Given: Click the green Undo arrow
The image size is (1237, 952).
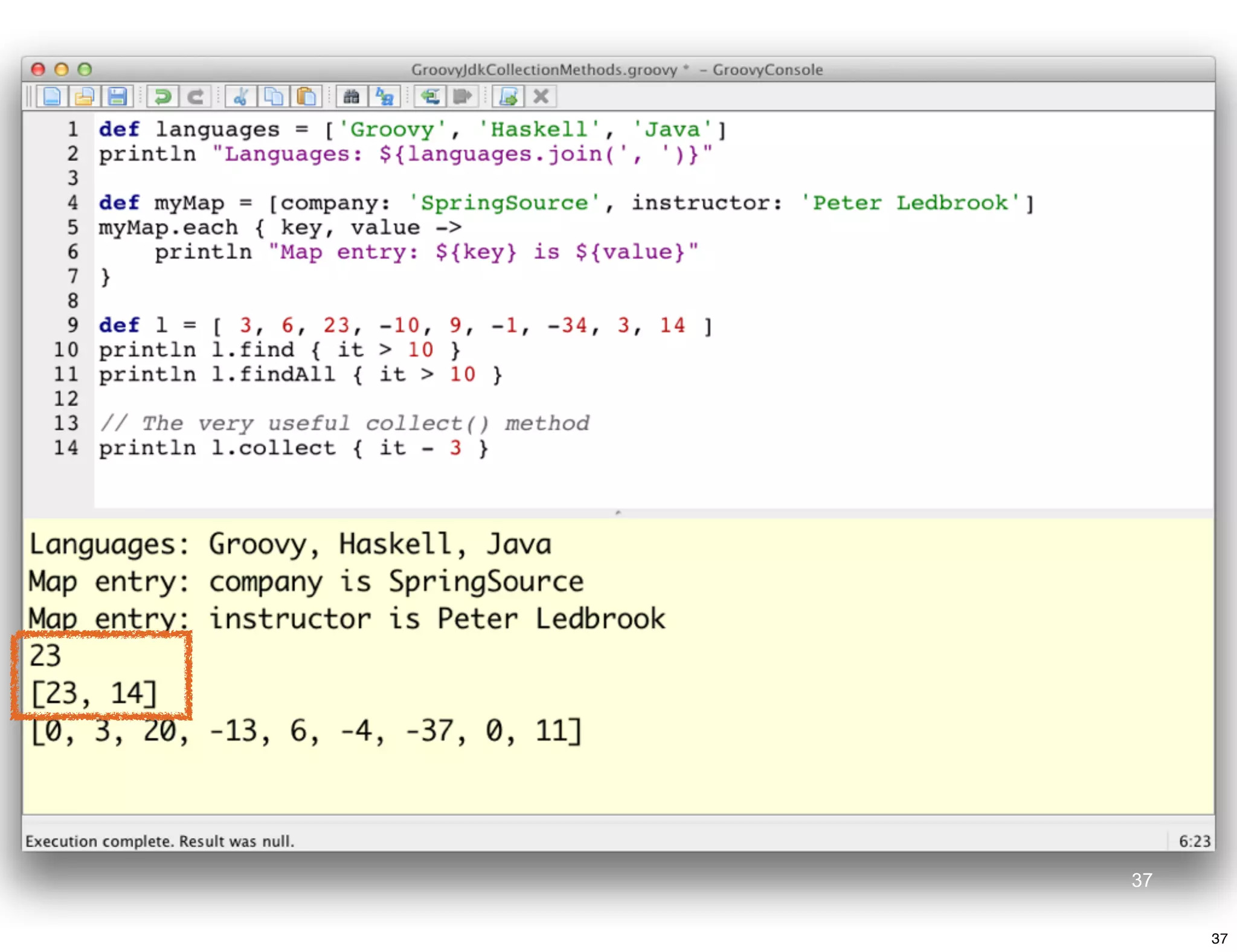Looking at the screenshot, I should tap(162, 97).
